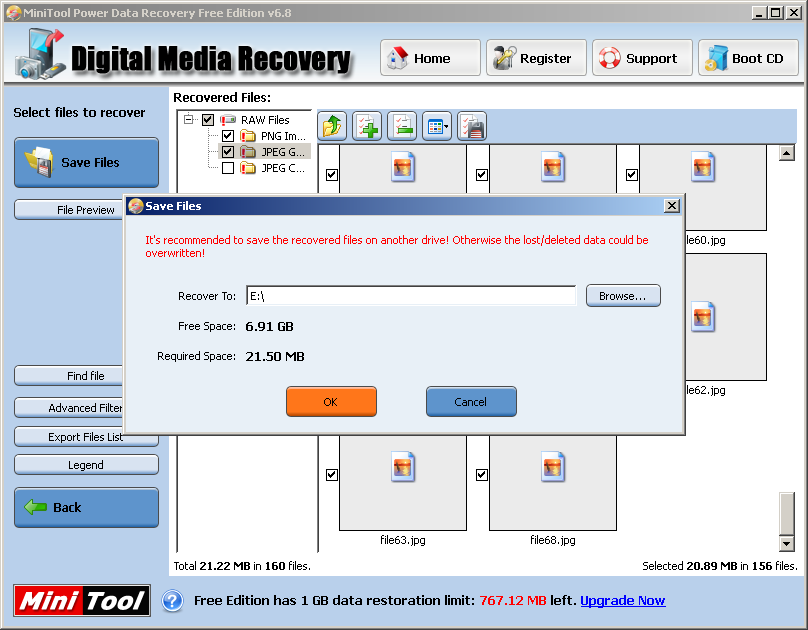The height and width of the screenshot is (630, 808).
Task: Click the uncheck-all (green minus) toolbar icon
Action: 402,127
